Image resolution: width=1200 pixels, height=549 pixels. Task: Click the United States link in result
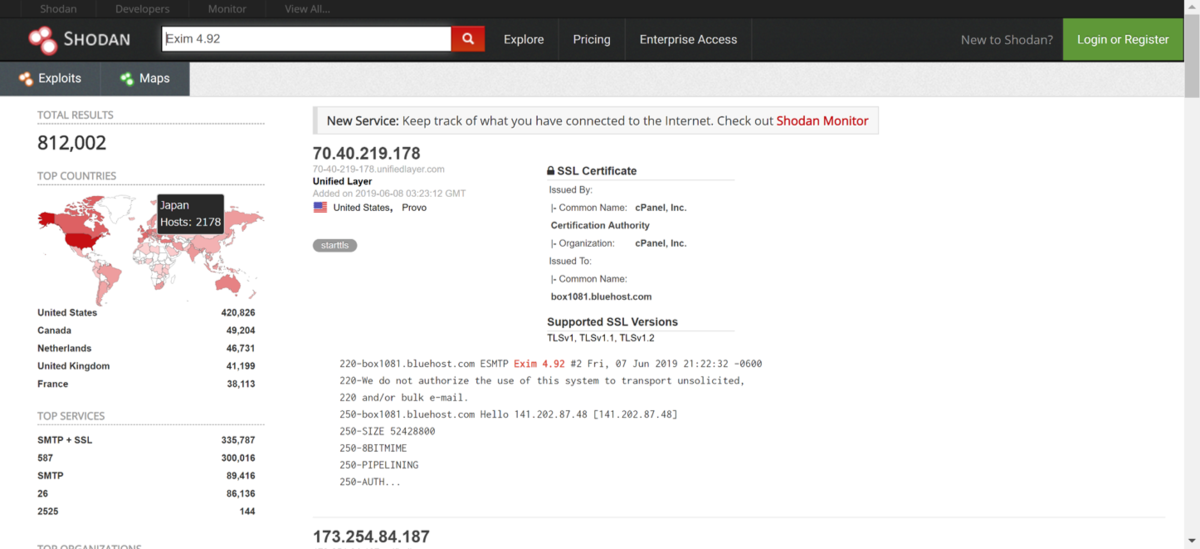[x=361, y=208]
